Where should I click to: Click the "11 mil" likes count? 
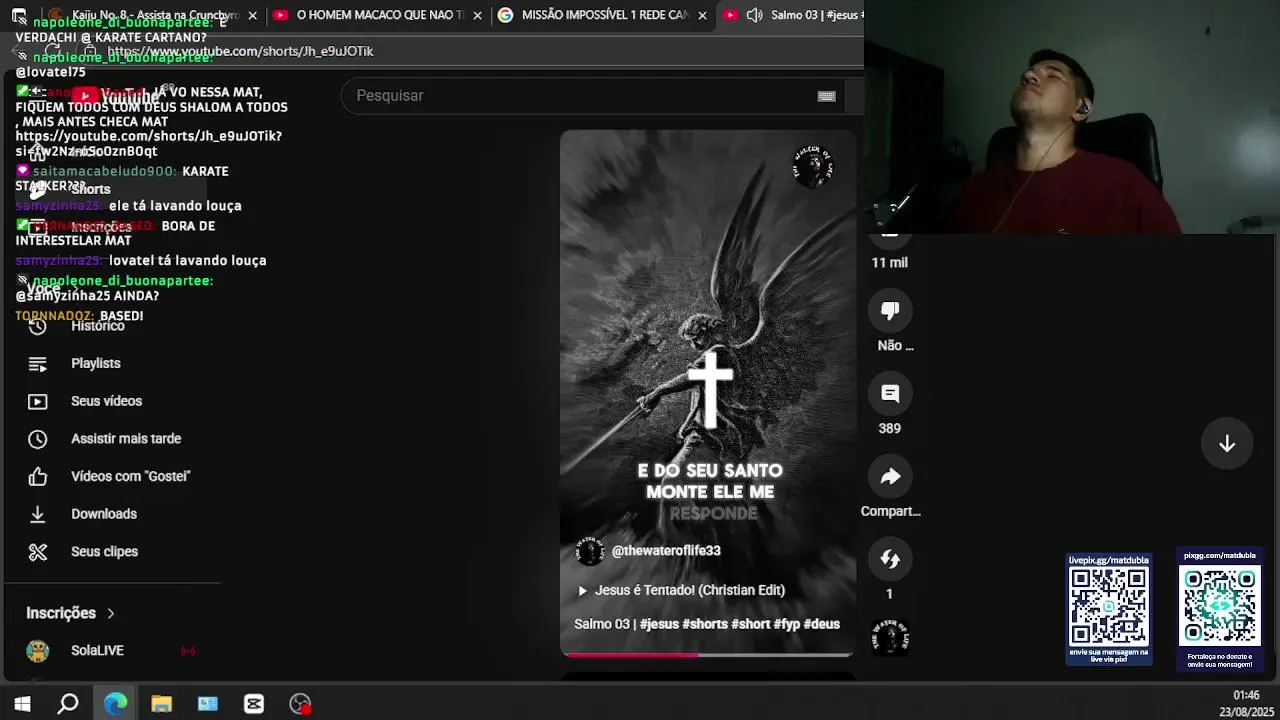(x=890, y=263)
